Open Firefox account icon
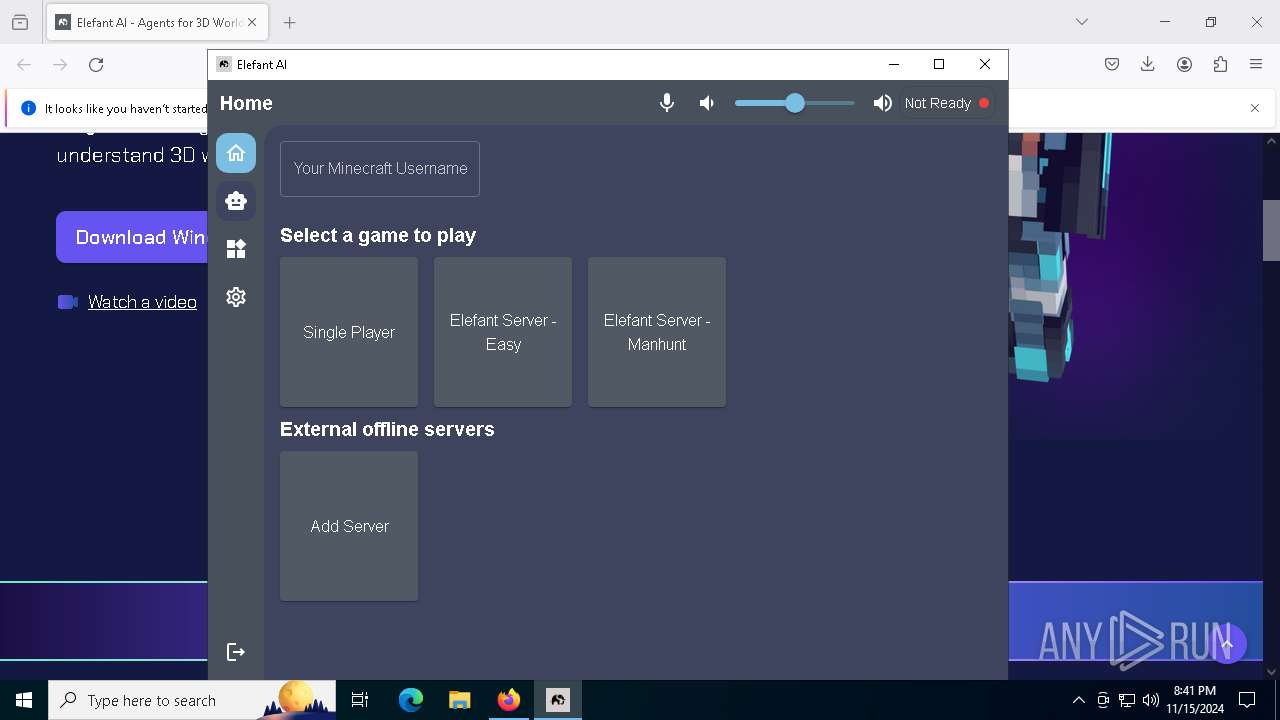1280x720 pixels. click(1184, 65)
